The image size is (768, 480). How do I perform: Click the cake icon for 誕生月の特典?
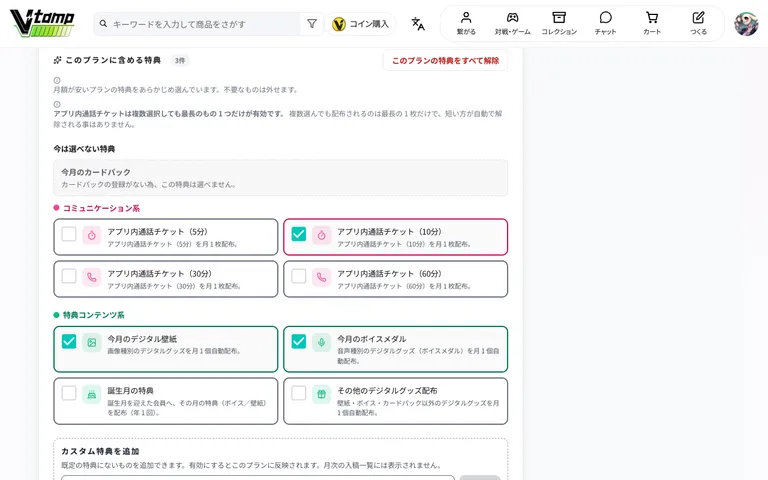(92, 395)
